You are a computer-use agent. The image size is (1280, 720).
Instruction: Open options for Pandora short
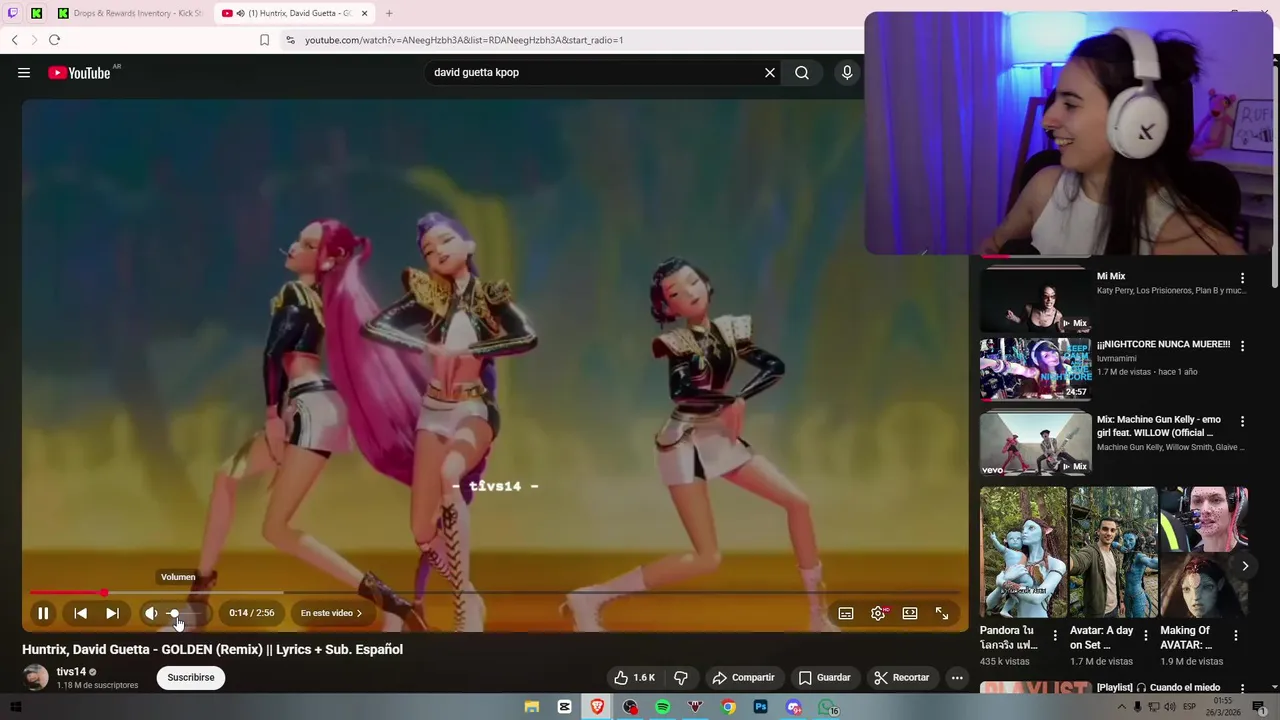point(1055,635)
